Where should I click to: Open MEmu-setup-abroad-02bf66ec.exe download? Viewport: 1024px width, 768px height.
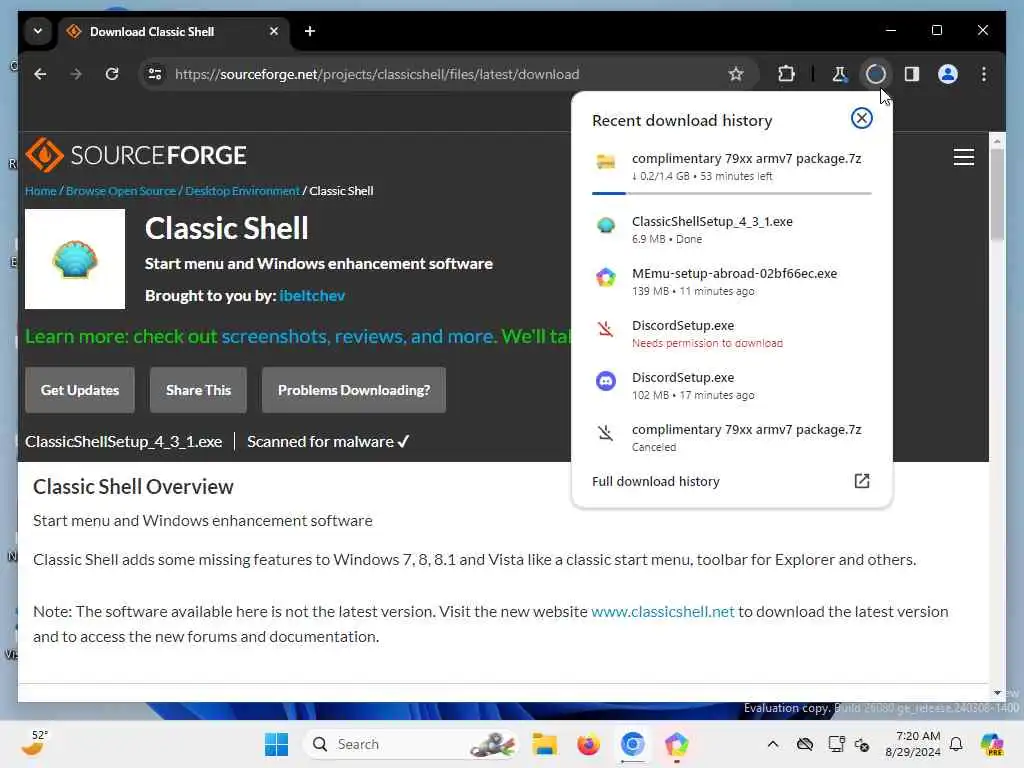[731, 281]
